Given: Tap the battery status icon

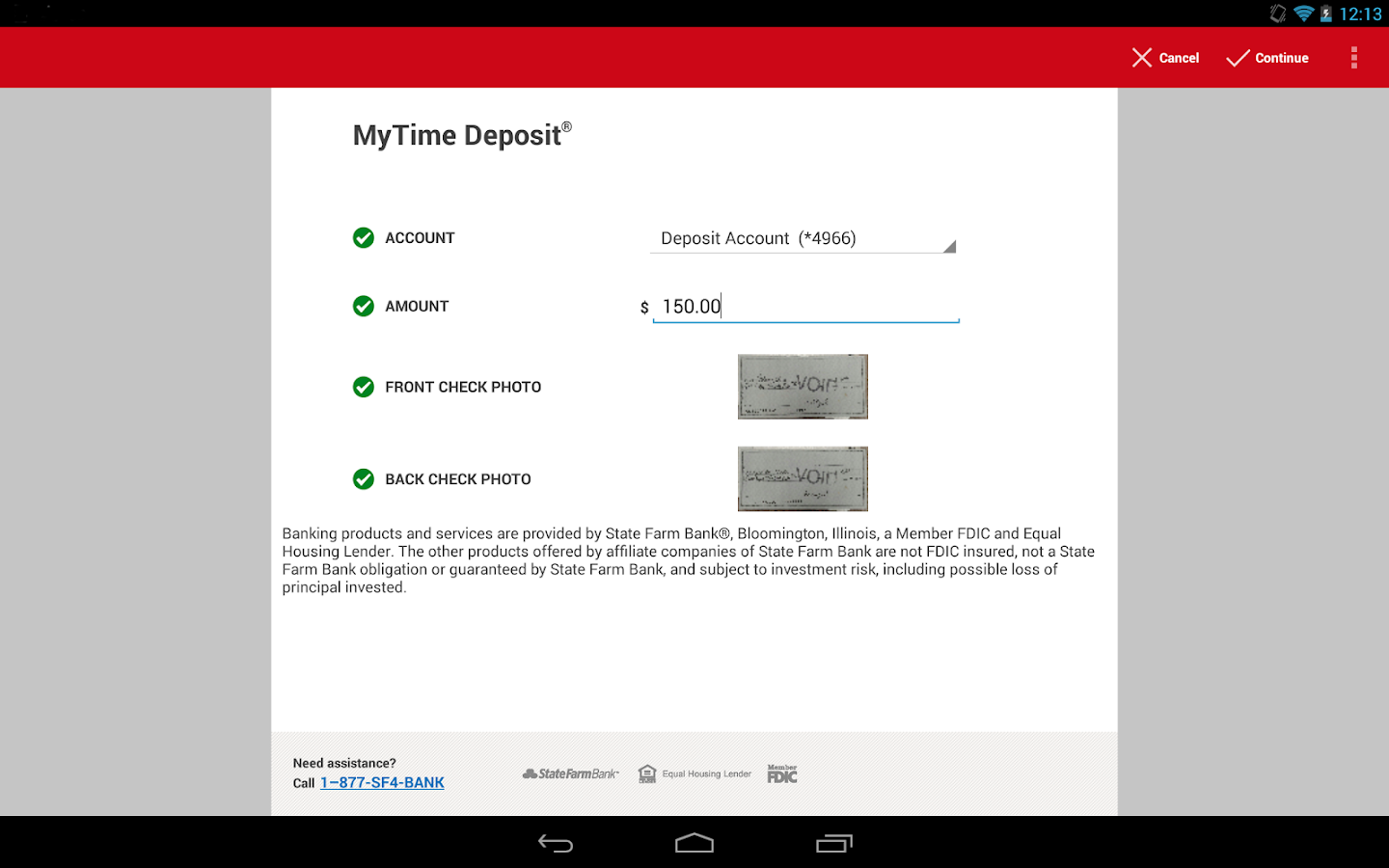Looking at the screenshot, I should click(x=1326, y=14).
